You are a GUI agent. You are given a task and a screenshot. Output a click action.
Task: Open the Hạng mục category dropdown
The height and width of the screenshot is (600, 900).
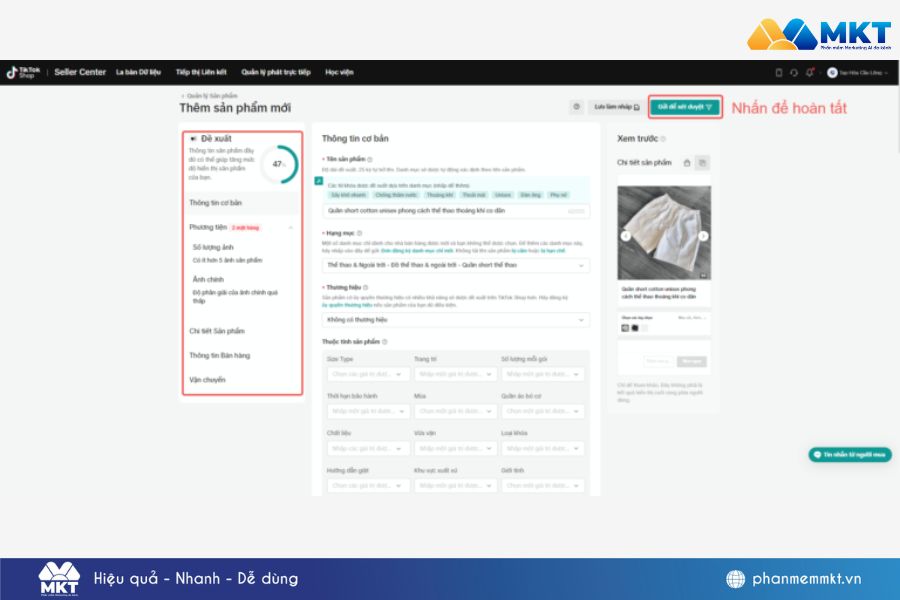coord(456,265)
